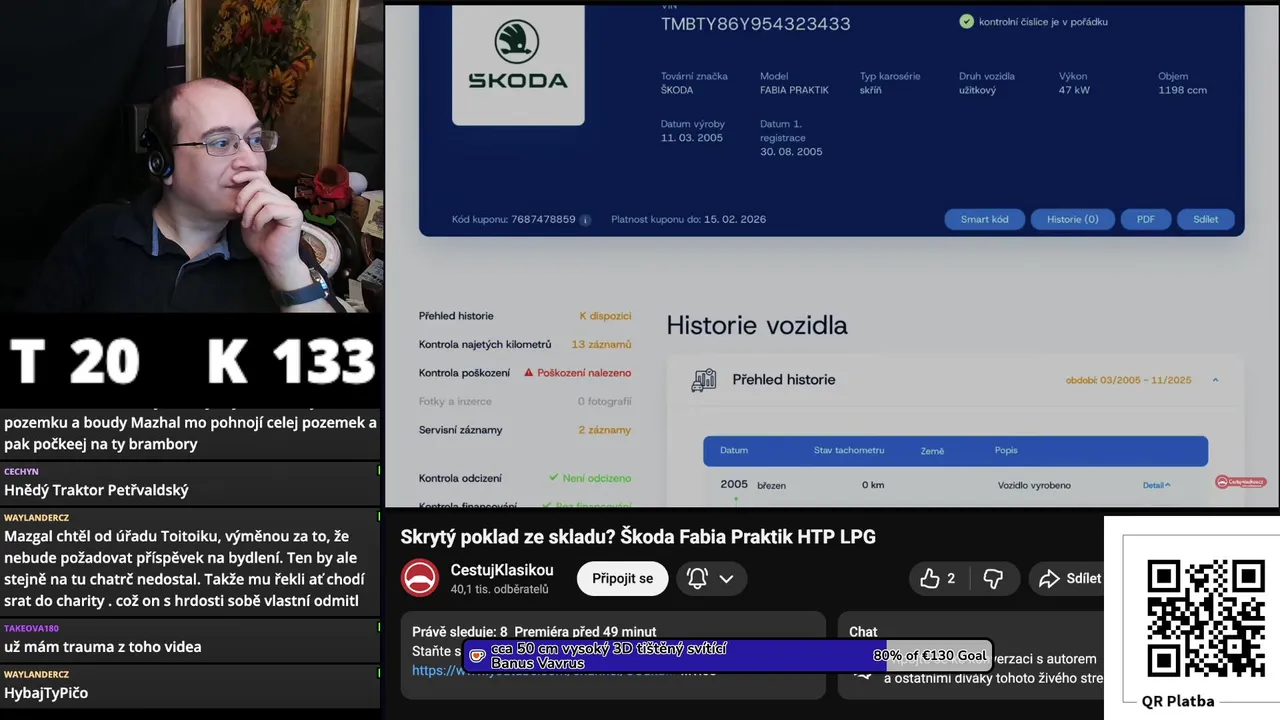Click the 2 záznamy link
Screen dimensions: 1280x720
604,430
